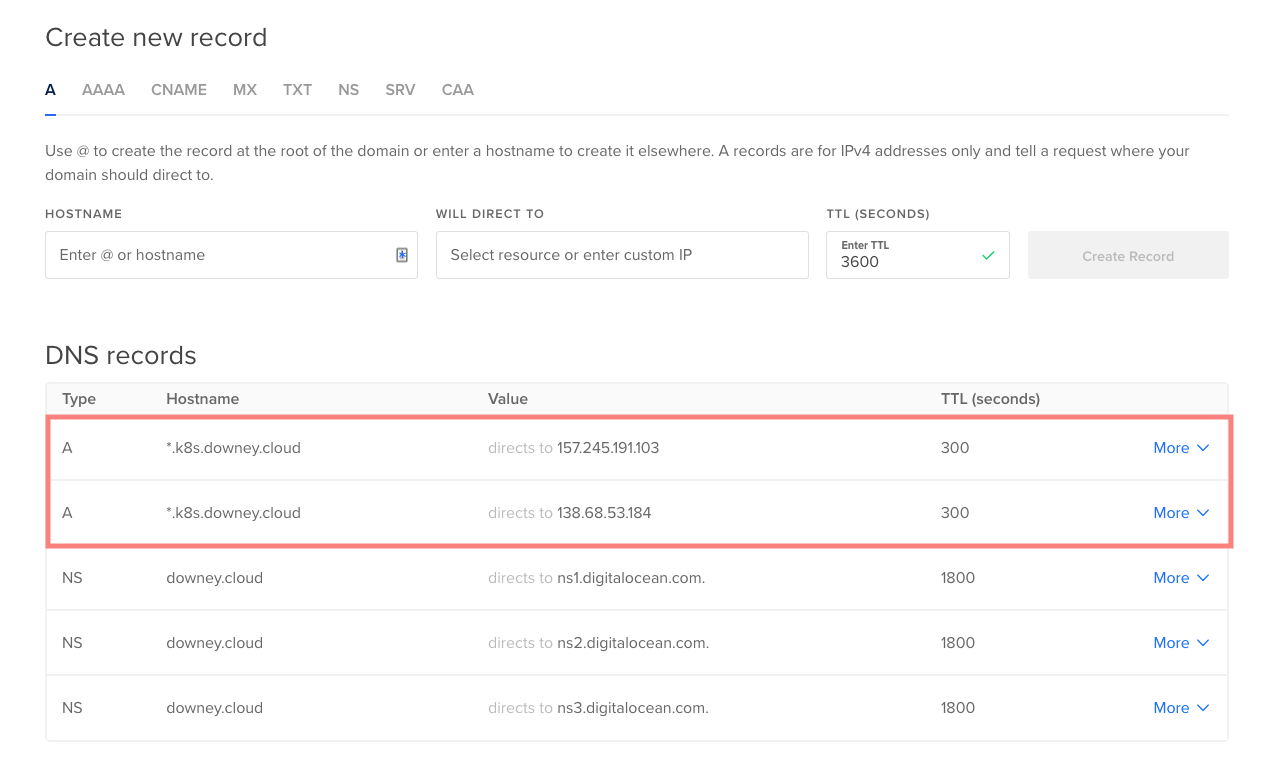The image size is (1269, 776).
Task: Expand More for the 157.245.191.103 record
Action: coord(1181,448)
